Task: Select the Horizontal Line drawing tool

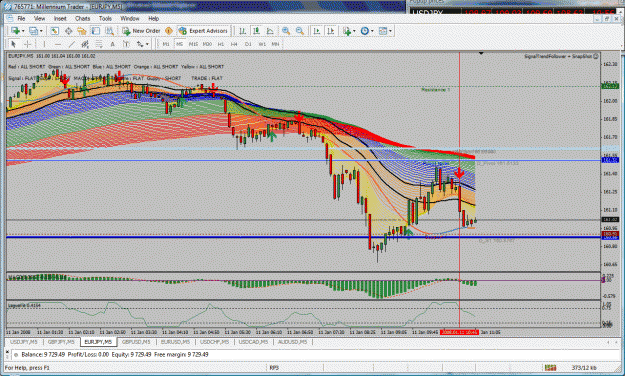Action: (58, 44)
